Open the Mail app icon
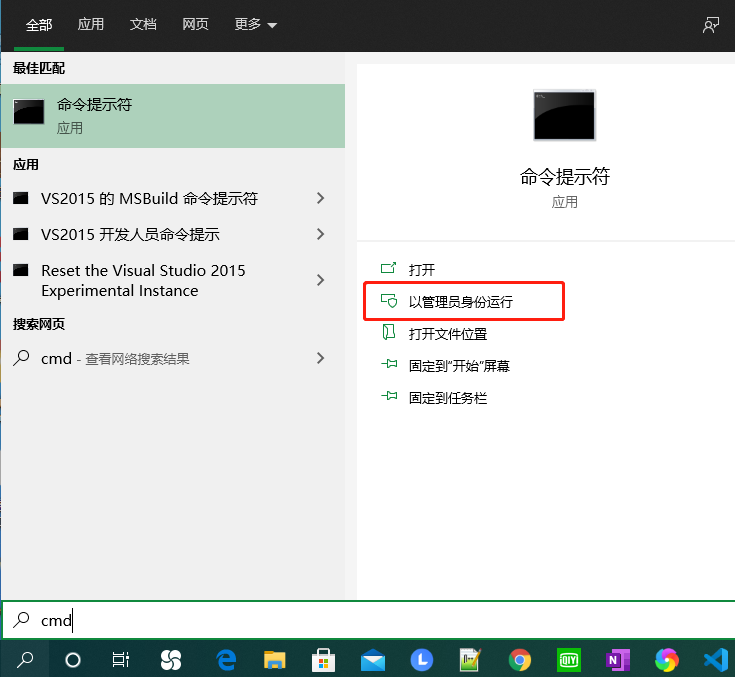The width and height of the screenshot is (735, 677). 373,659
